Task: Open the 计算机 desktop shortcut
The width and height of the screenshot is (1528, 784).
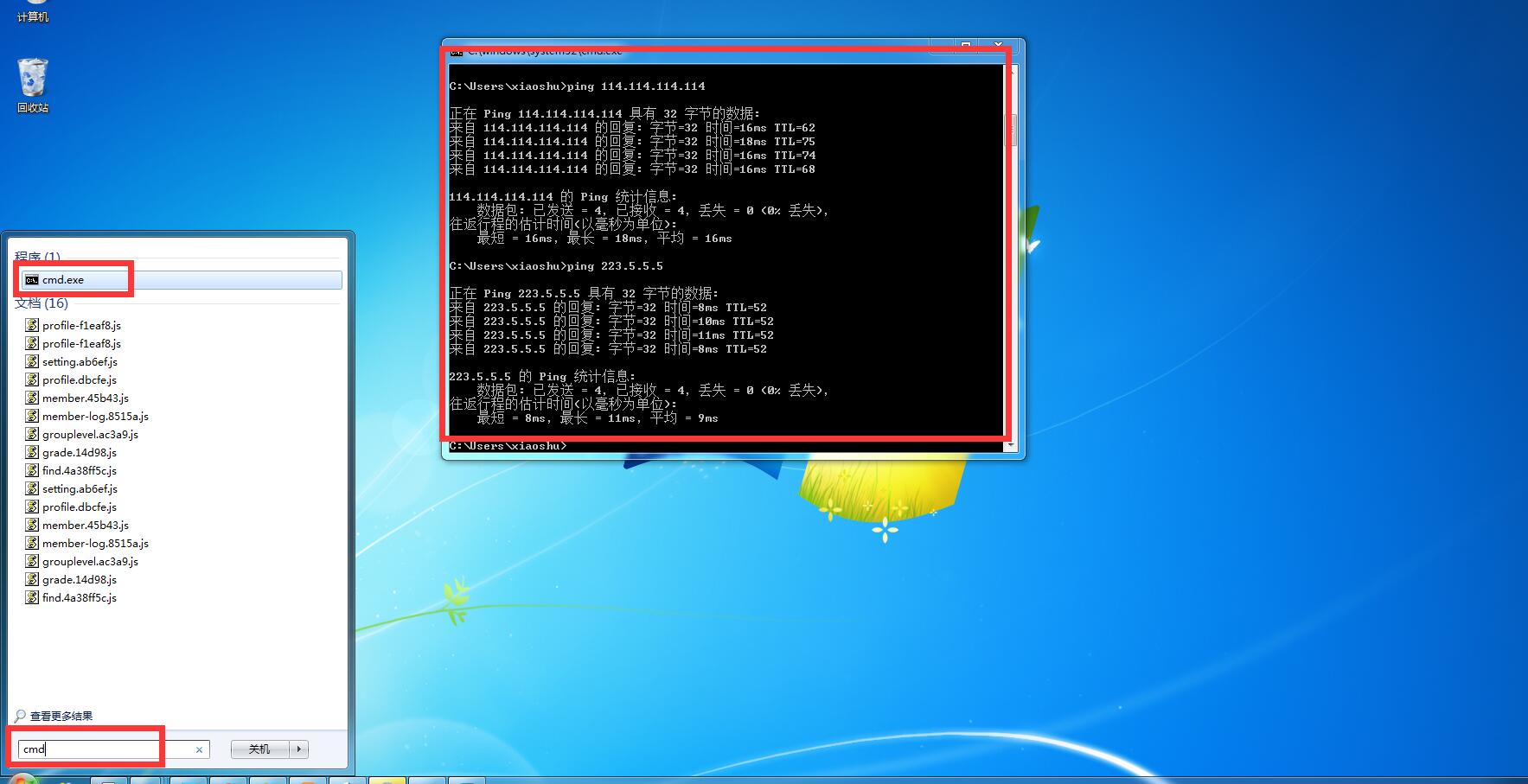Action: 33,11
